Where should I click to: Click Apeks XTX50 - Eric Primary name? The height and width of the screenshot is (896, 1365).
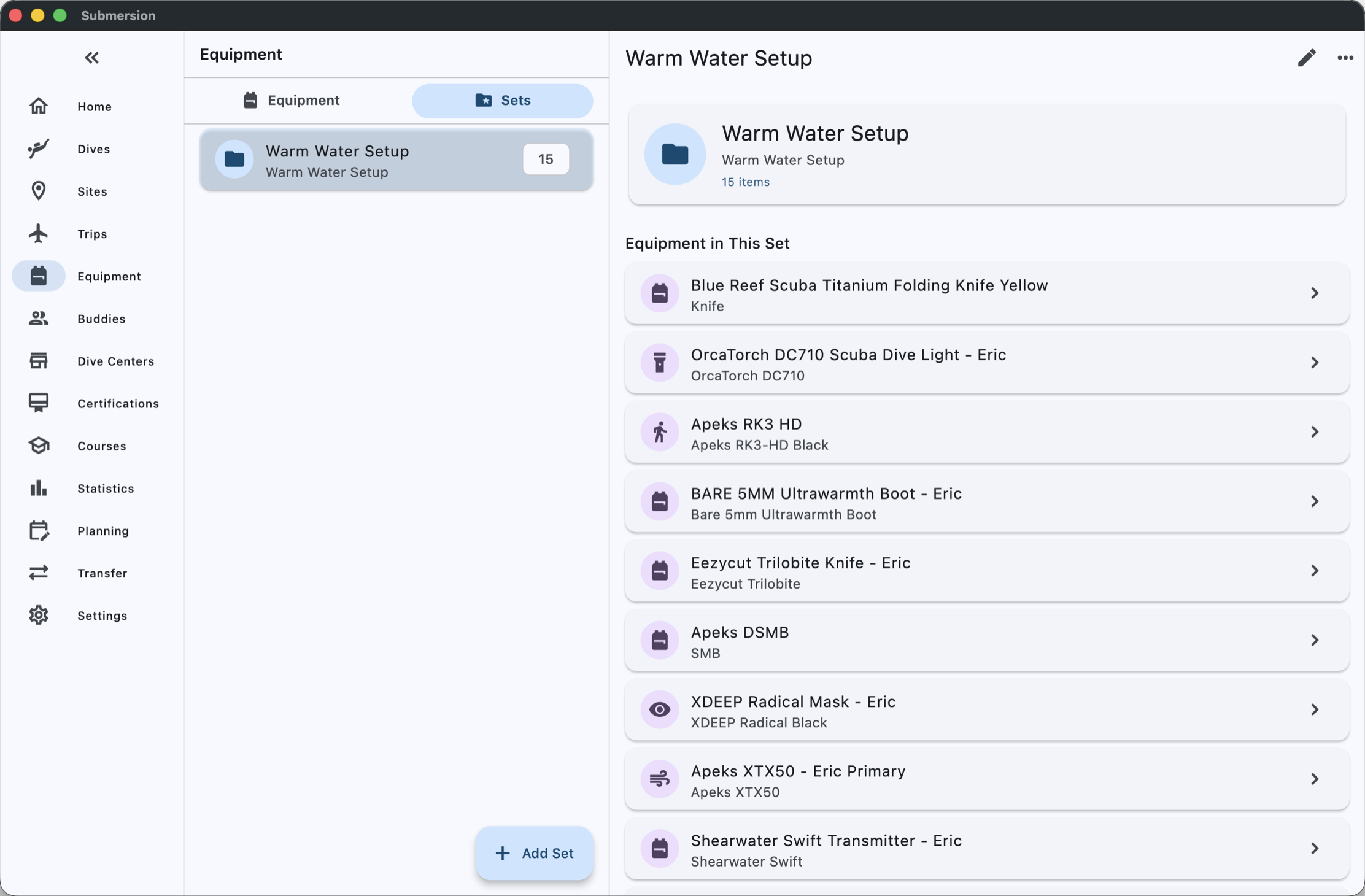click(799, 771)
